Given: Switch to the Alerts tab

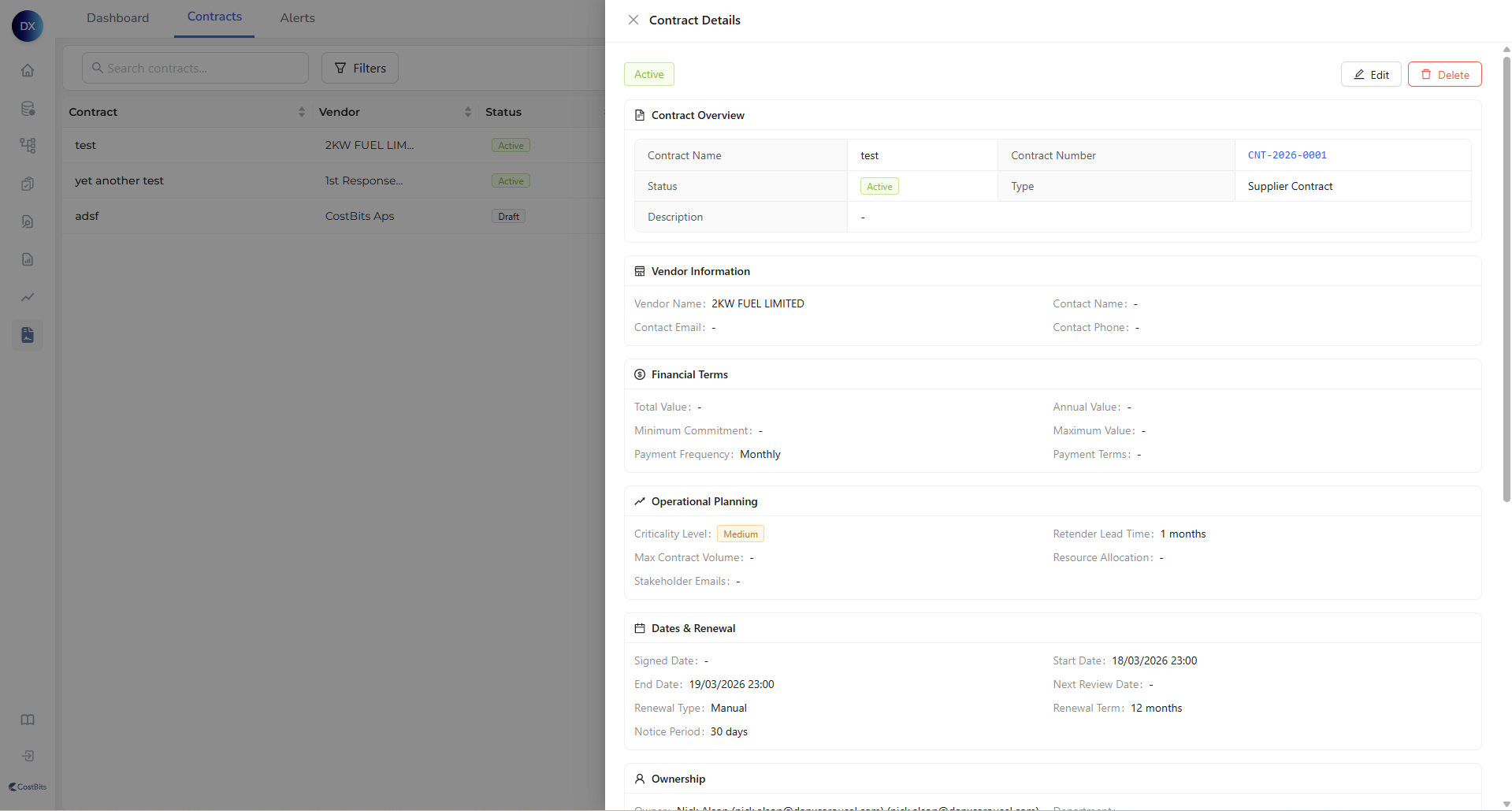Looking at the screenshot, I should [297, 18].
